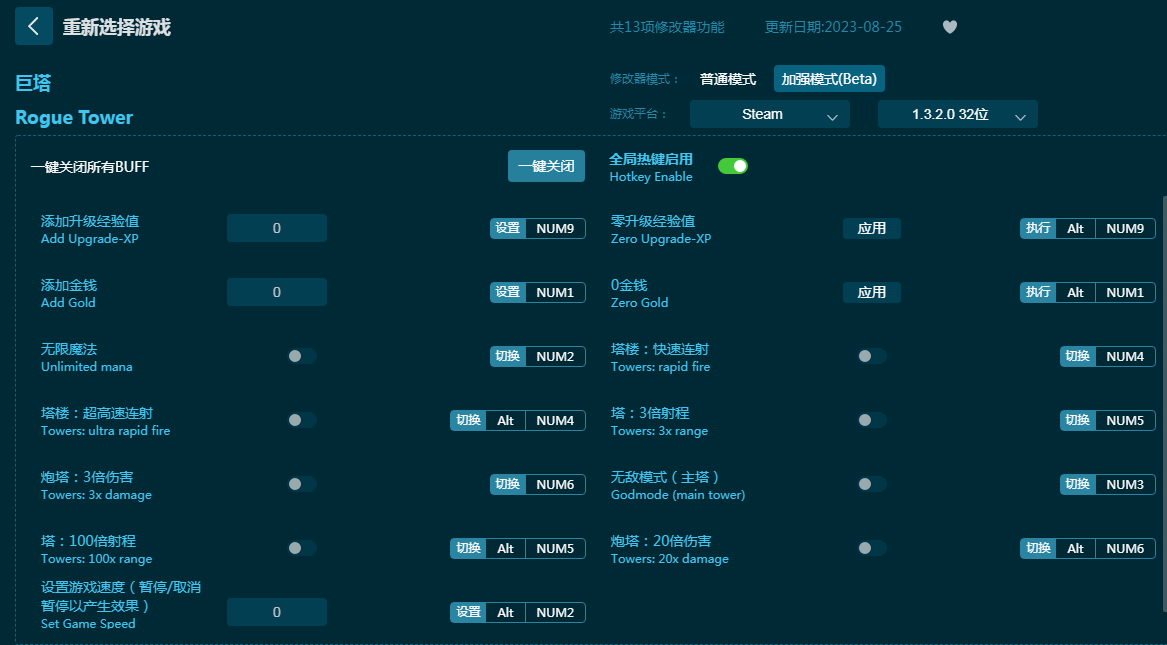Viewport: 1167px width, 645px height.
Task: Click 设置 hotkey button for Add Gold
Action: pos(508,292)
